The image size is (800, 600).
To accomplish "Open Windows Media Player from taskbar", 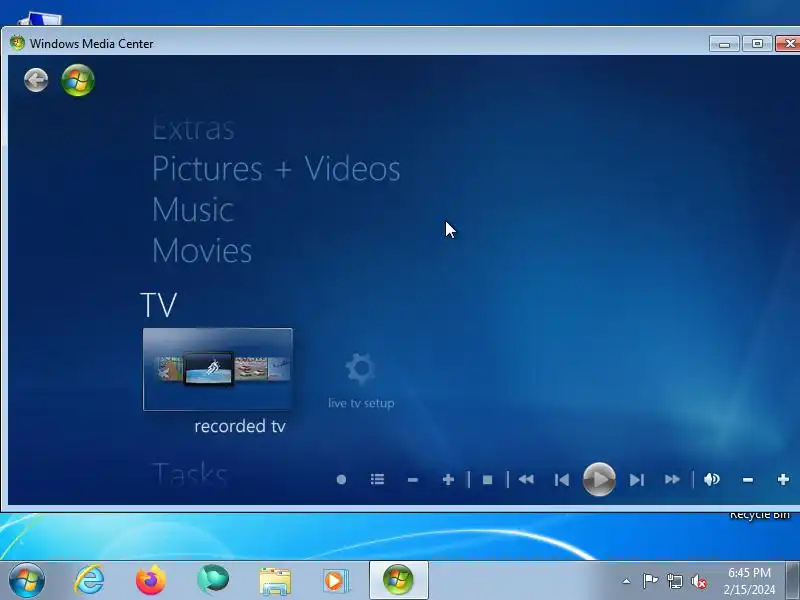I will pos(336,581).
